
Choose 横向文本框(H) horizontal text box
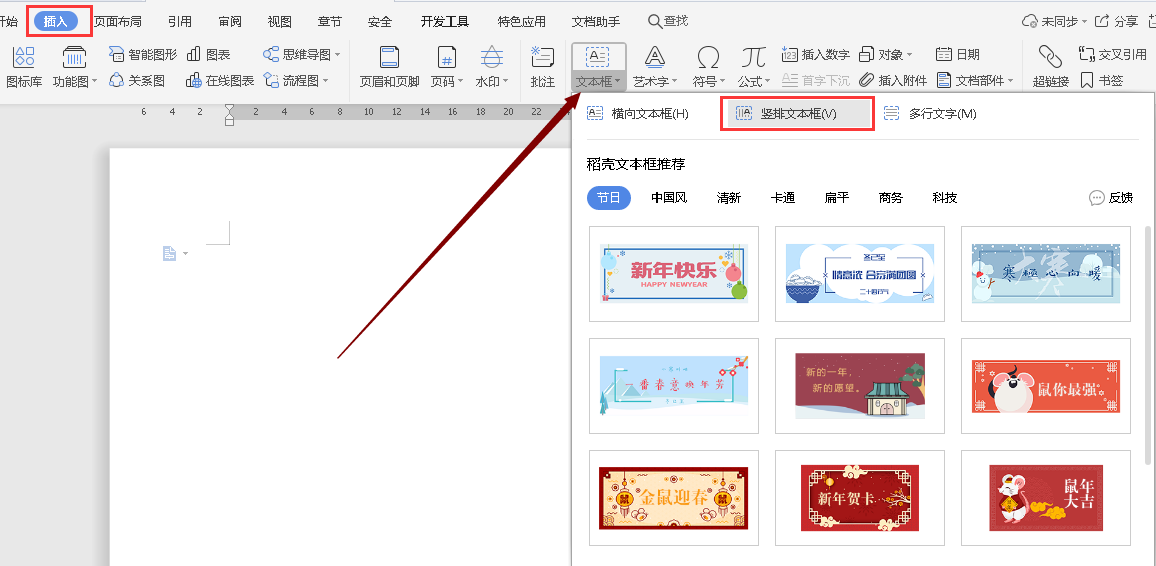638,114
